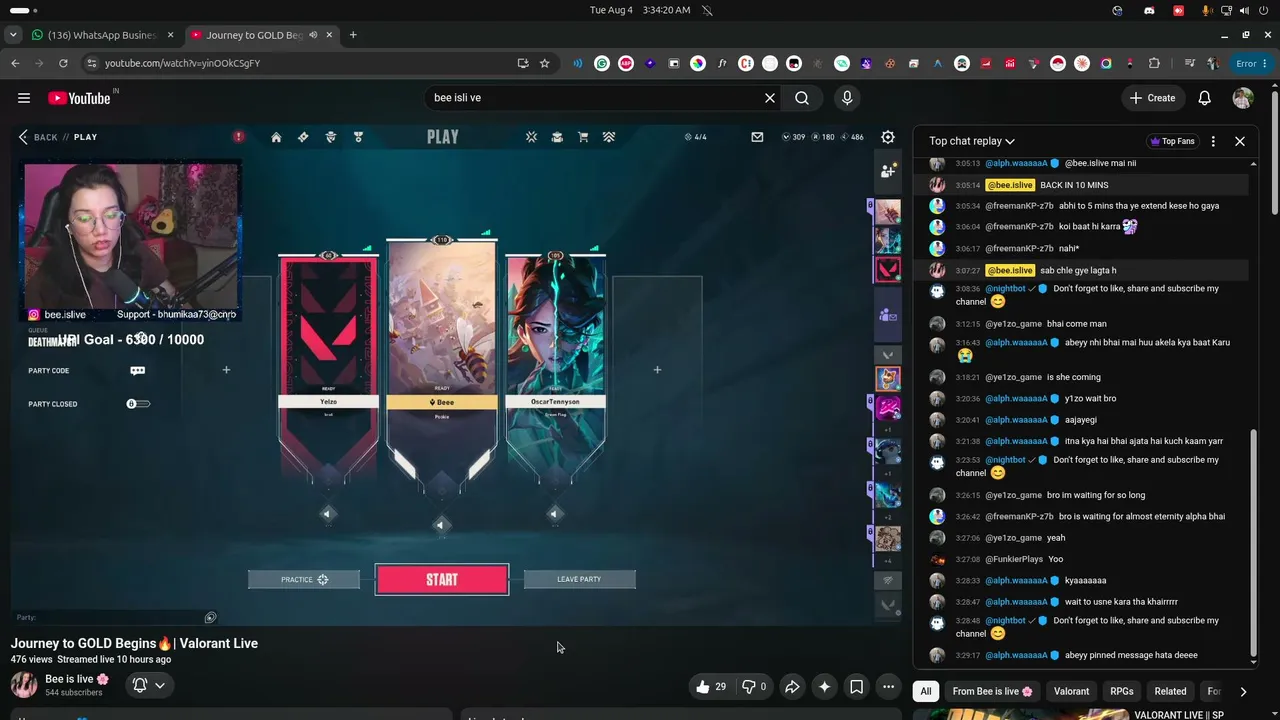Click the party code chat bubble icon
The width and height of the screenshot is (1280, 720).
pos(138,370)
